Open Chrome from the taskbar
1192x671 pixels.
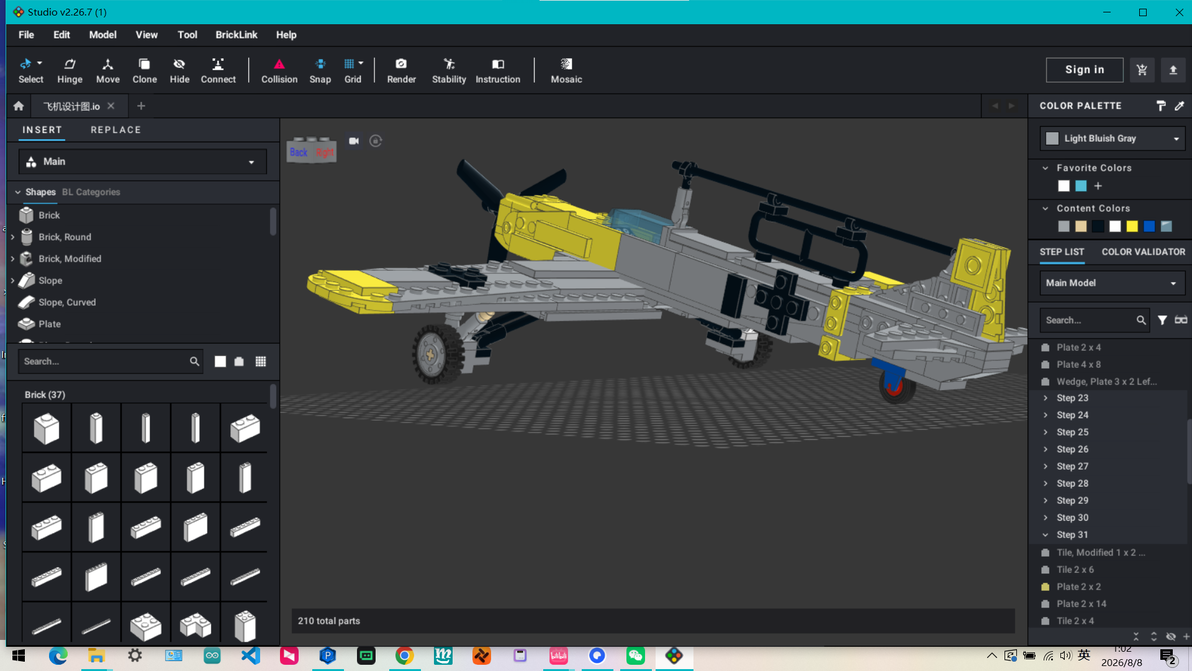click(404, 656)
